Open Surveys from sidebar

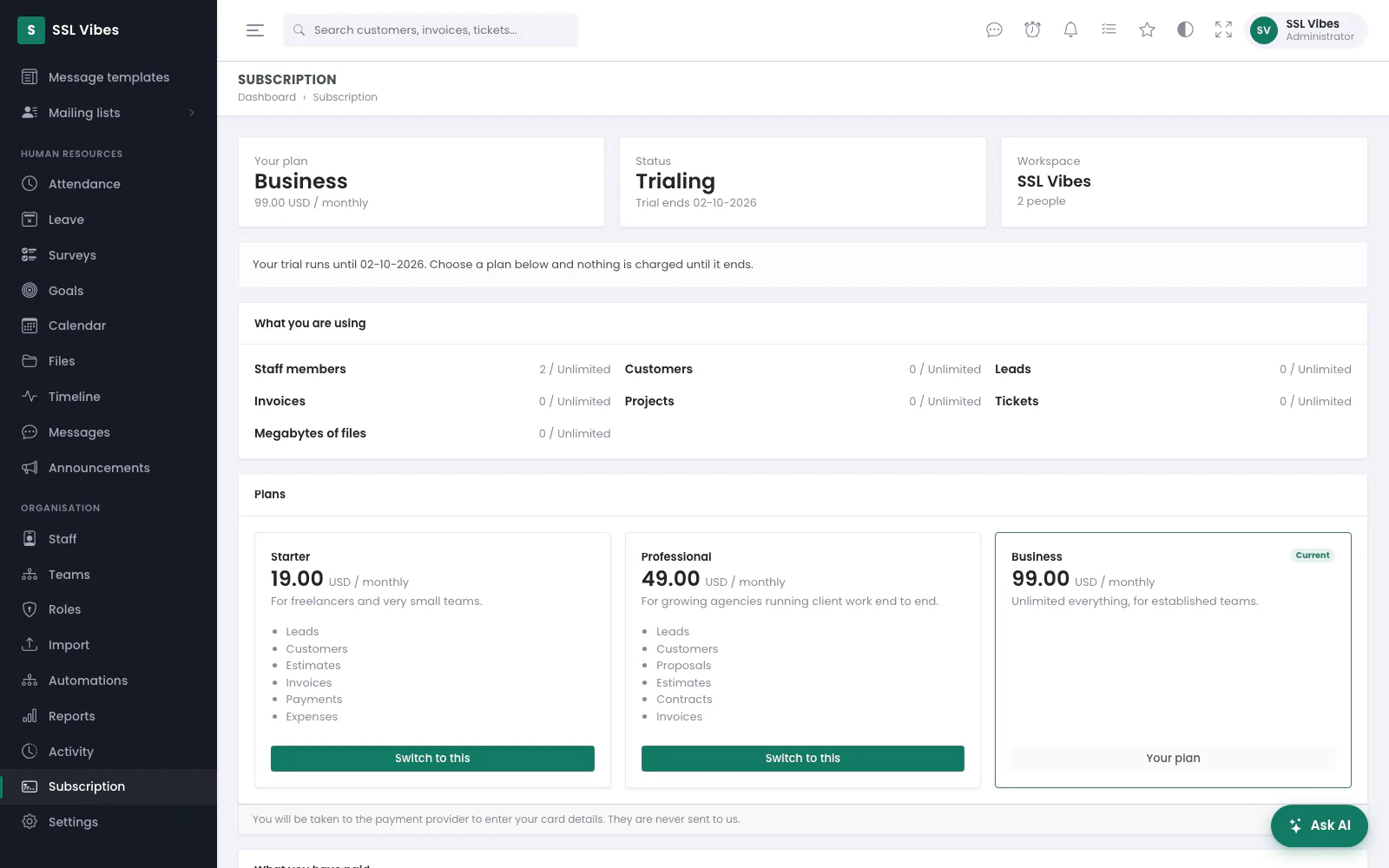click(109, 255)
